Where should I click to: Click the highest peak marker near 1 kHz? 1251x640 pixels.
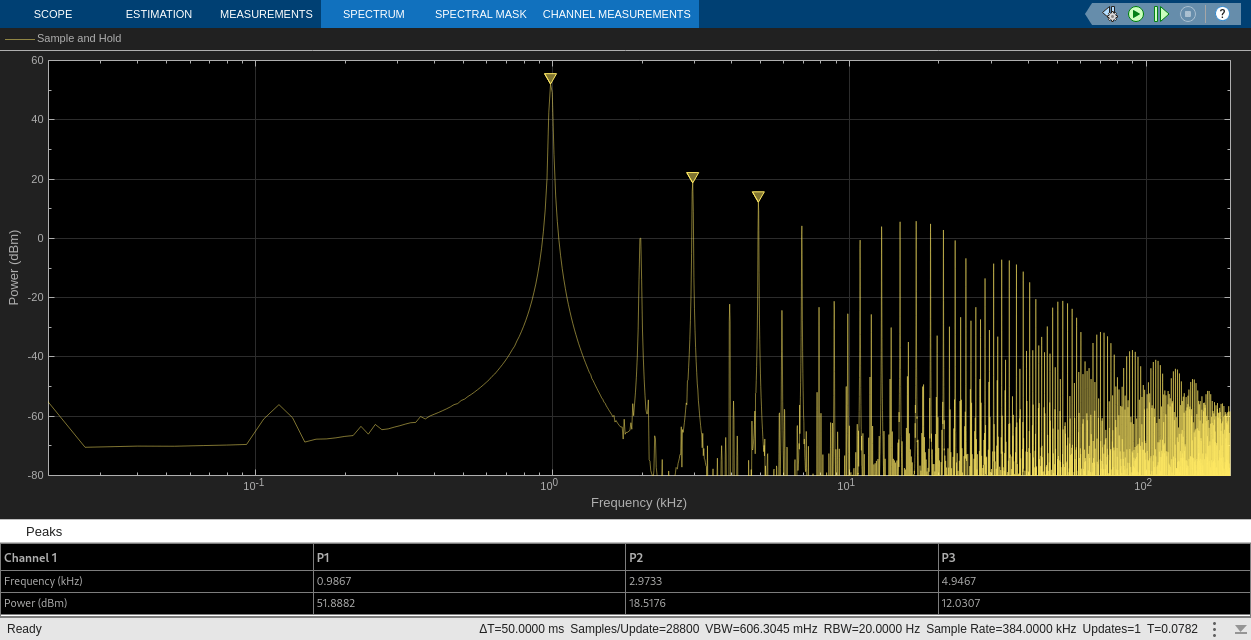550,78
